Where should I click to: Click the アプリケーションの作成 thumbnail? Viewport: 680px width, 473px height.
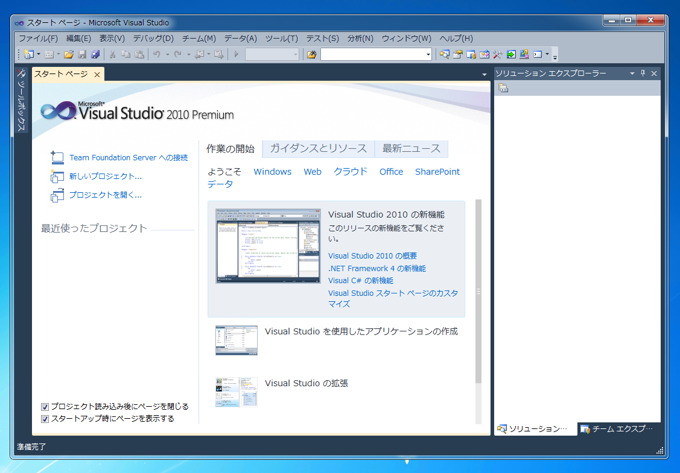pyautogui.click(x=236, y=340)
